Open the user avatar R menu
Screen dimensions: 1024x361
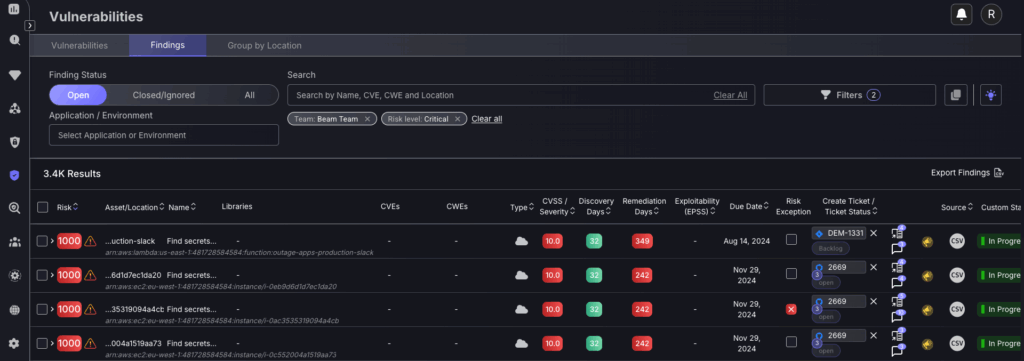991,14
